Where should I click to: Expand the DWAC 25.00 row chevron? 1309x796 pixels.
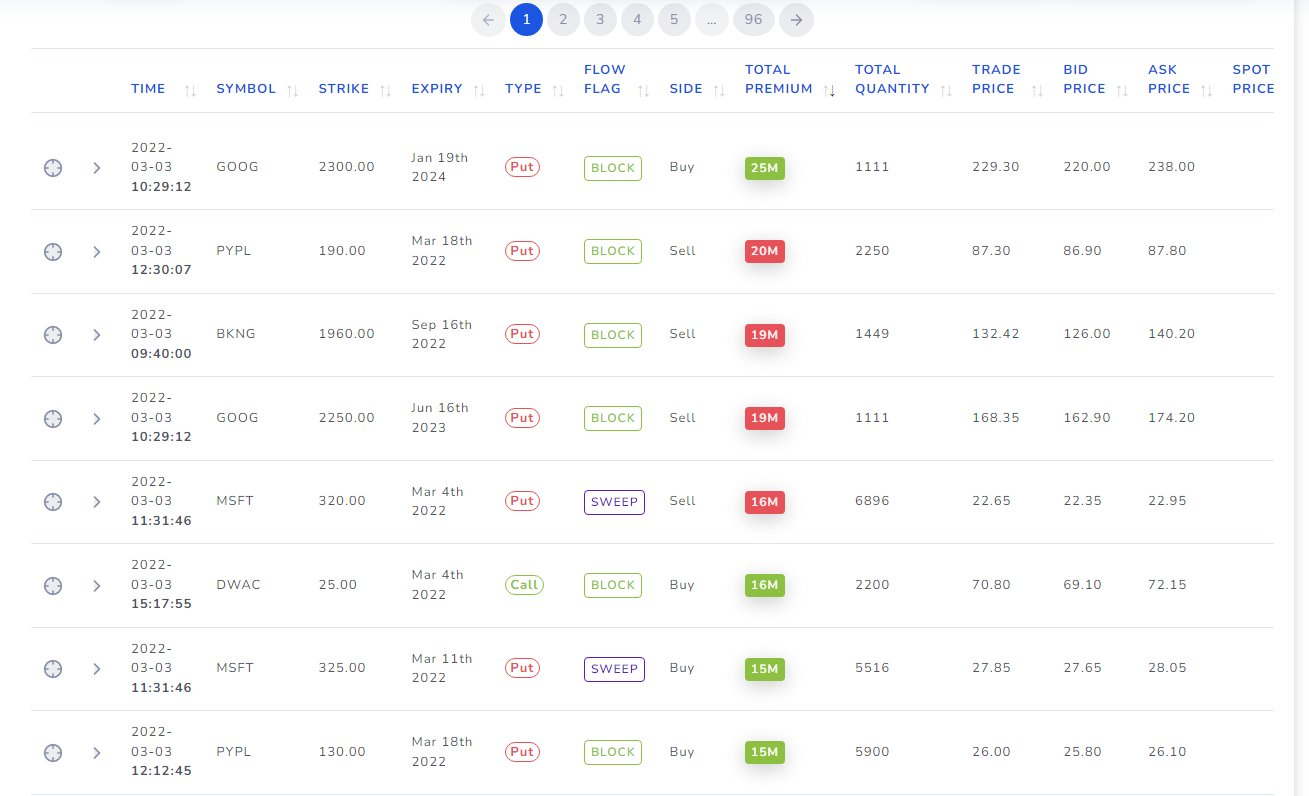pyautogui.click(x=97, y=585)
